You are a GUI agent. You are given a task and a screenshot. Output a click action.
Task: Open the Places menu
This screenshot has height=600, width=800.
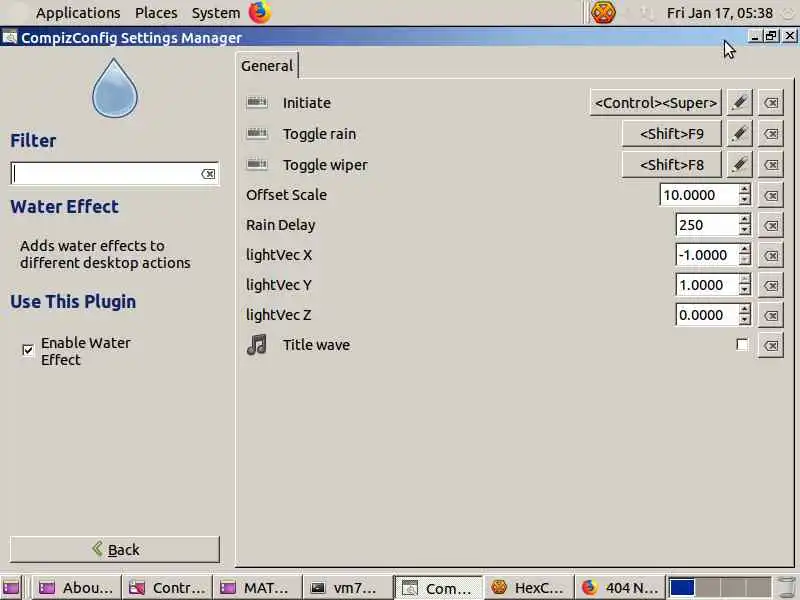(x=156, y=13)
